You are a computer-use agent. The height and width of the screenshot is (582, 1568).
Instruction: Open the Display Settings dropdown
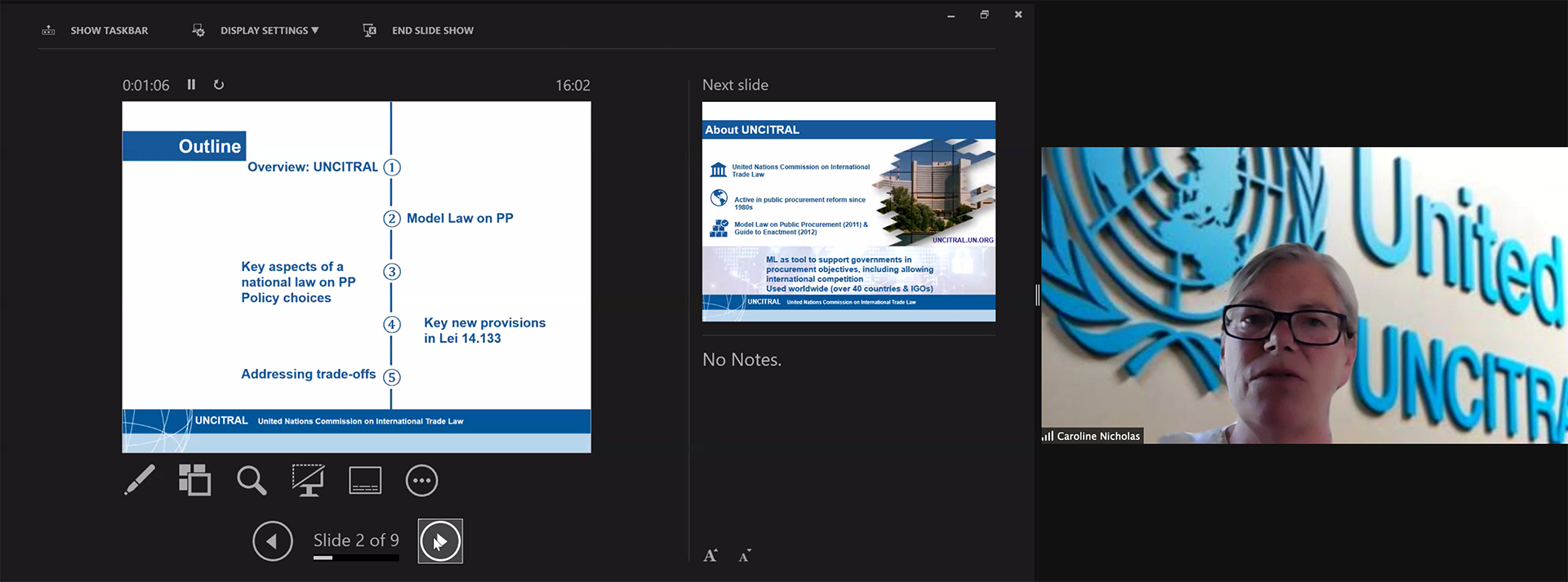coord(269,30)
